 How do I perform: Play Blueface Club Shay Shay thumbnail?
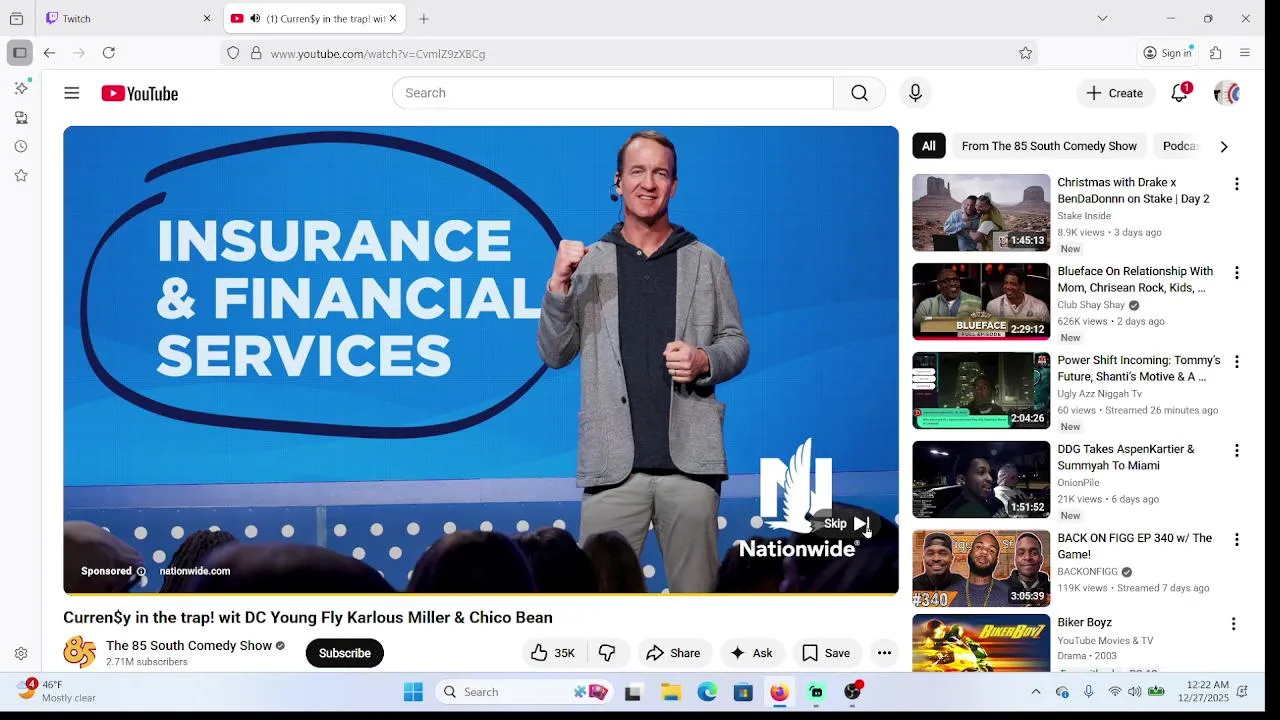[x=981, y=302]
